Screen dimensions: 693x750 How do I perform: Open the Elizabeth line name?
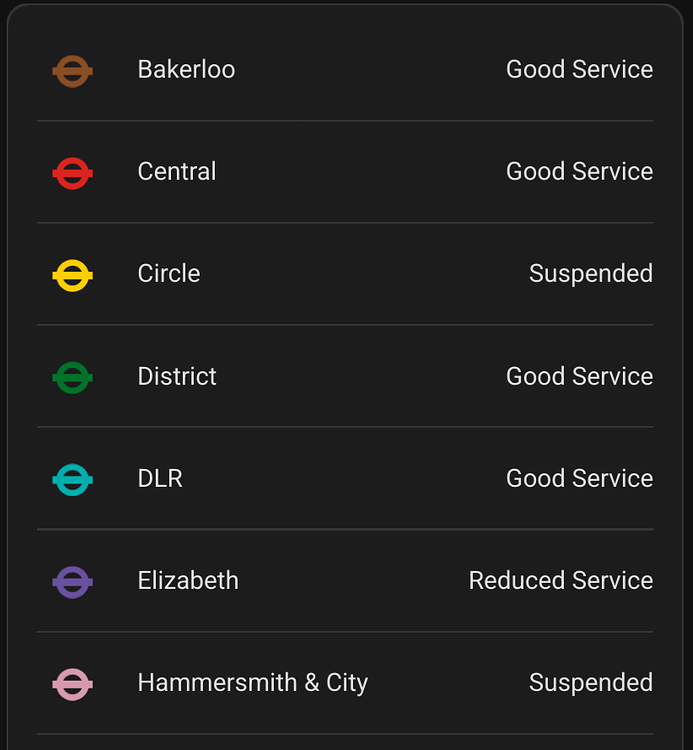tap(188, 580)
